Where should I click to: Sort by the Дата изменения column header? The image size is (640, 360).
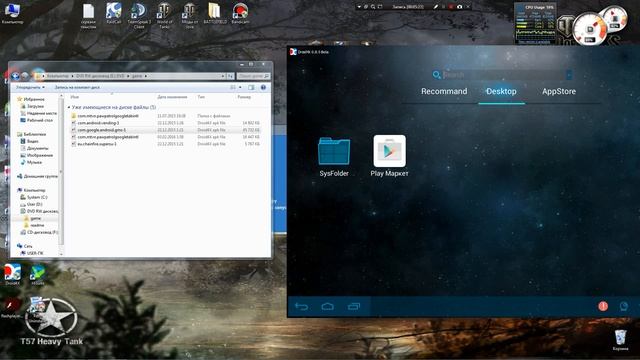172,97
